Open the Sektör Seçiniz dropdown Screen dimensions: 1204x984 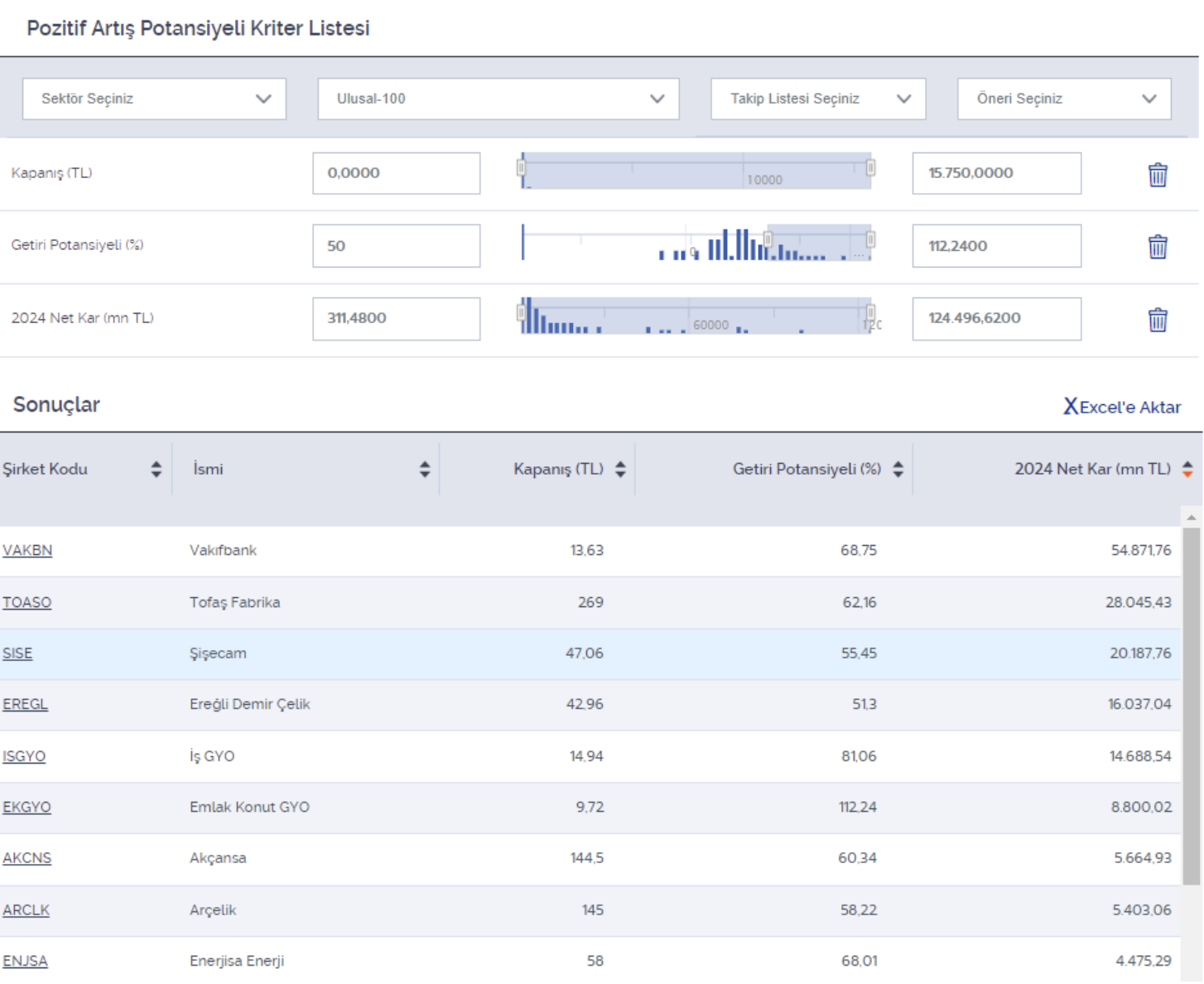pyautogui.click(x=154, y=99)
